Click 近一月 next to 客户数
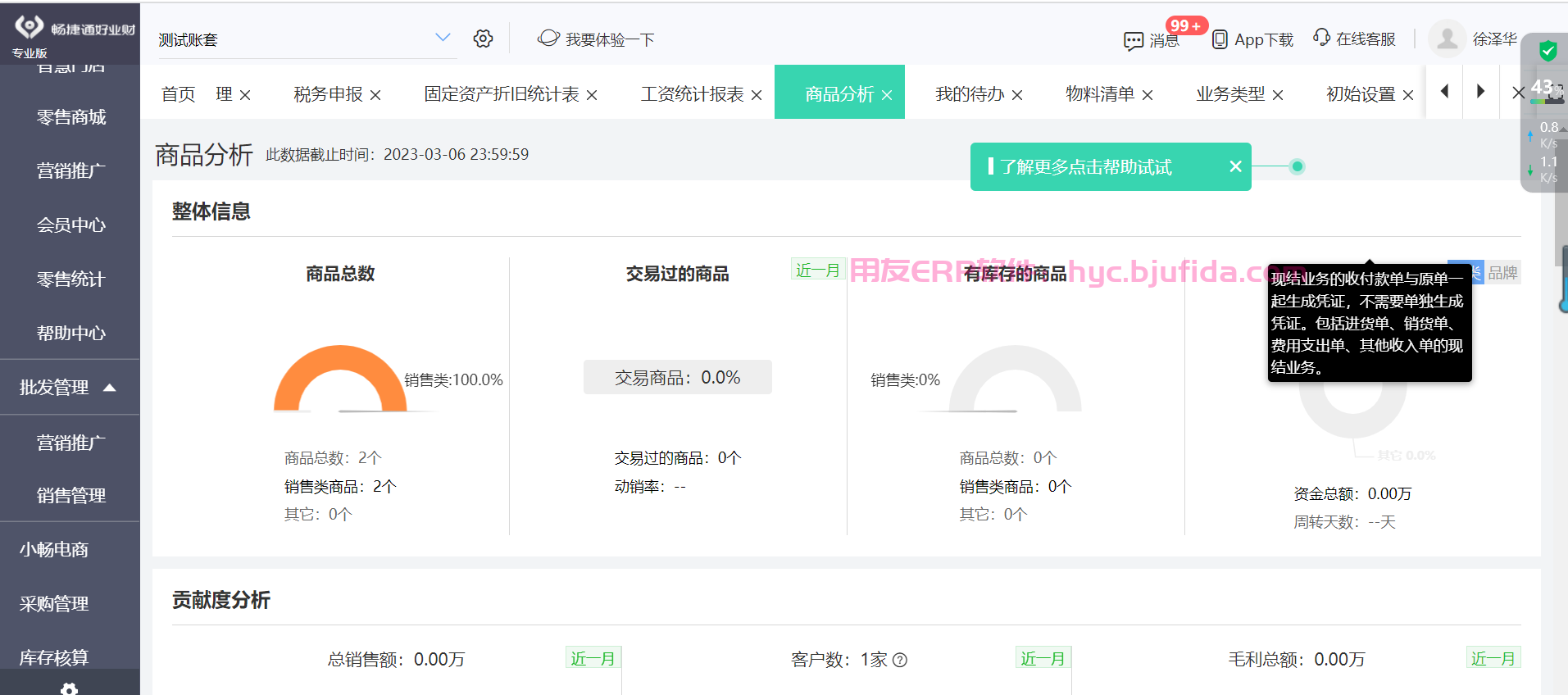 [x=1043, y=658]
